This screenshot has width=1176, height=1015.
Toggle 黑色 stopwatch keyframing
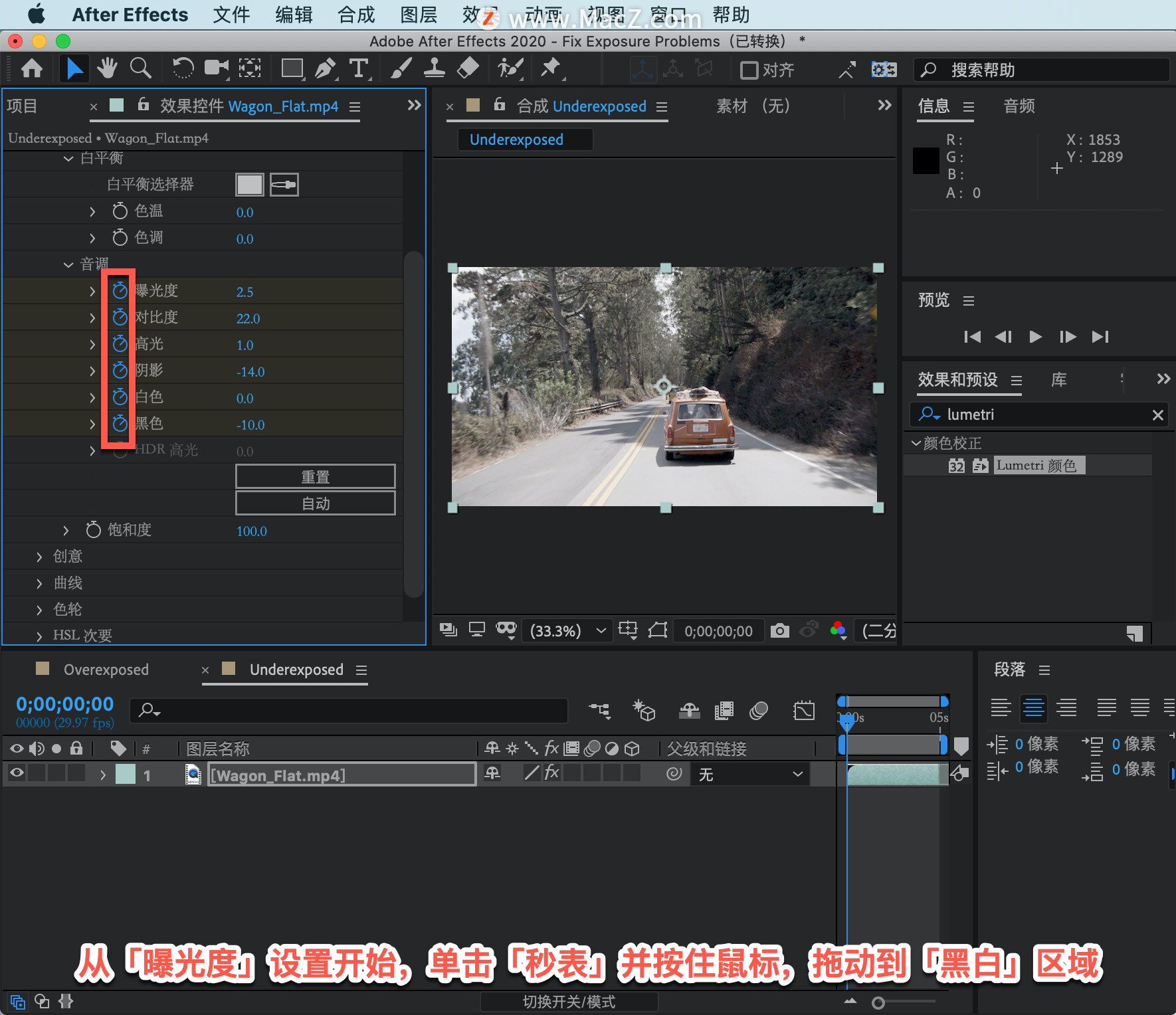[120, 424]
